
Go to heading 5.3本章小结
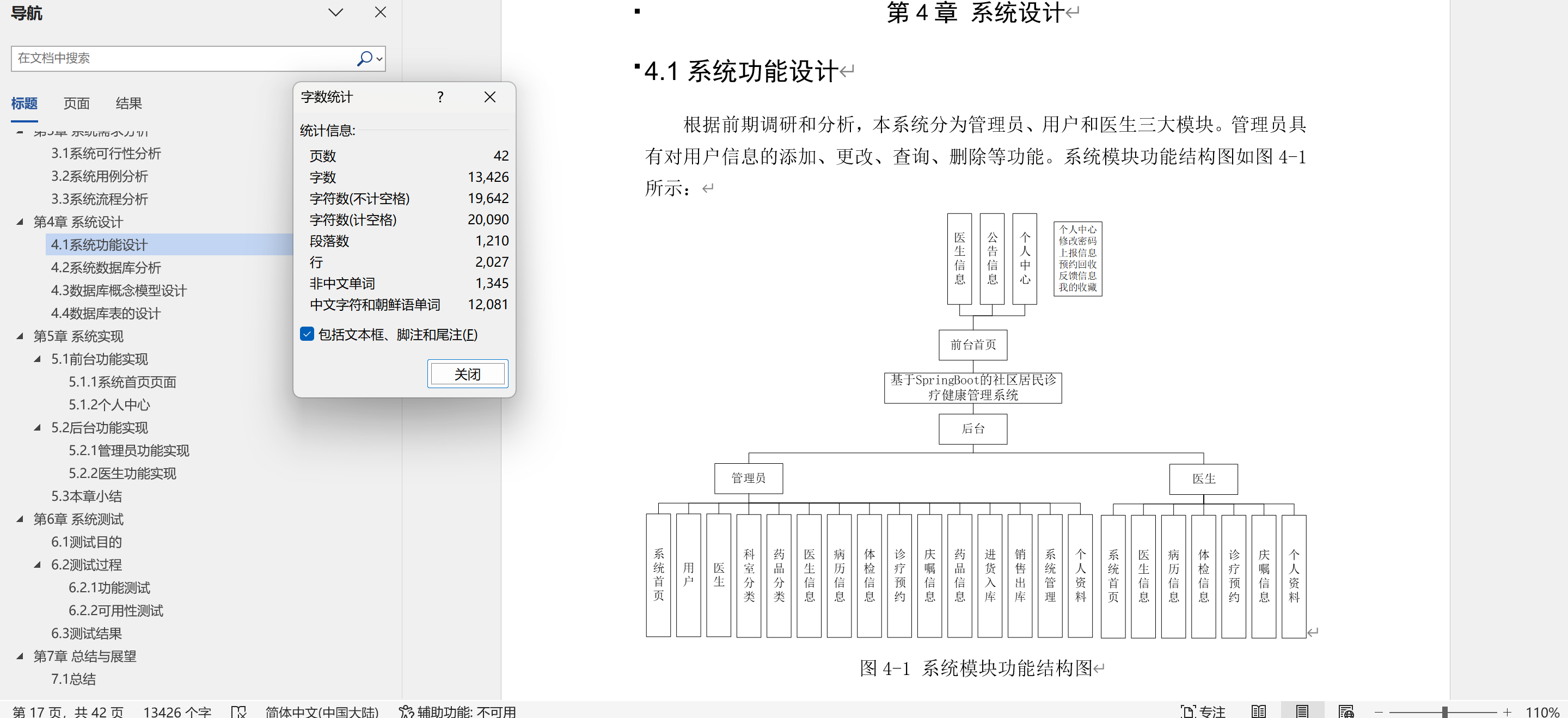click(x=87, y=496)
